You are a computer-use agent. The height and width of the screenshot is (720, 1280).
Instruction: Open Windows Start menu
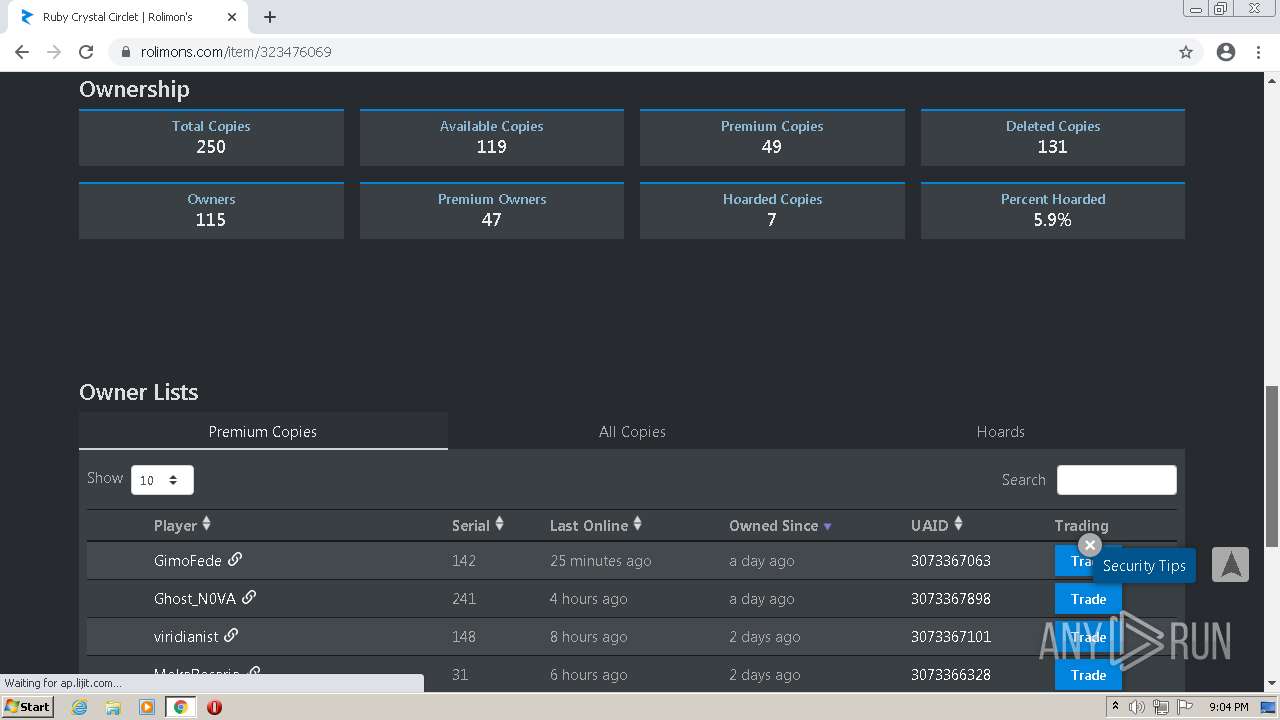(x=27, y=707)
